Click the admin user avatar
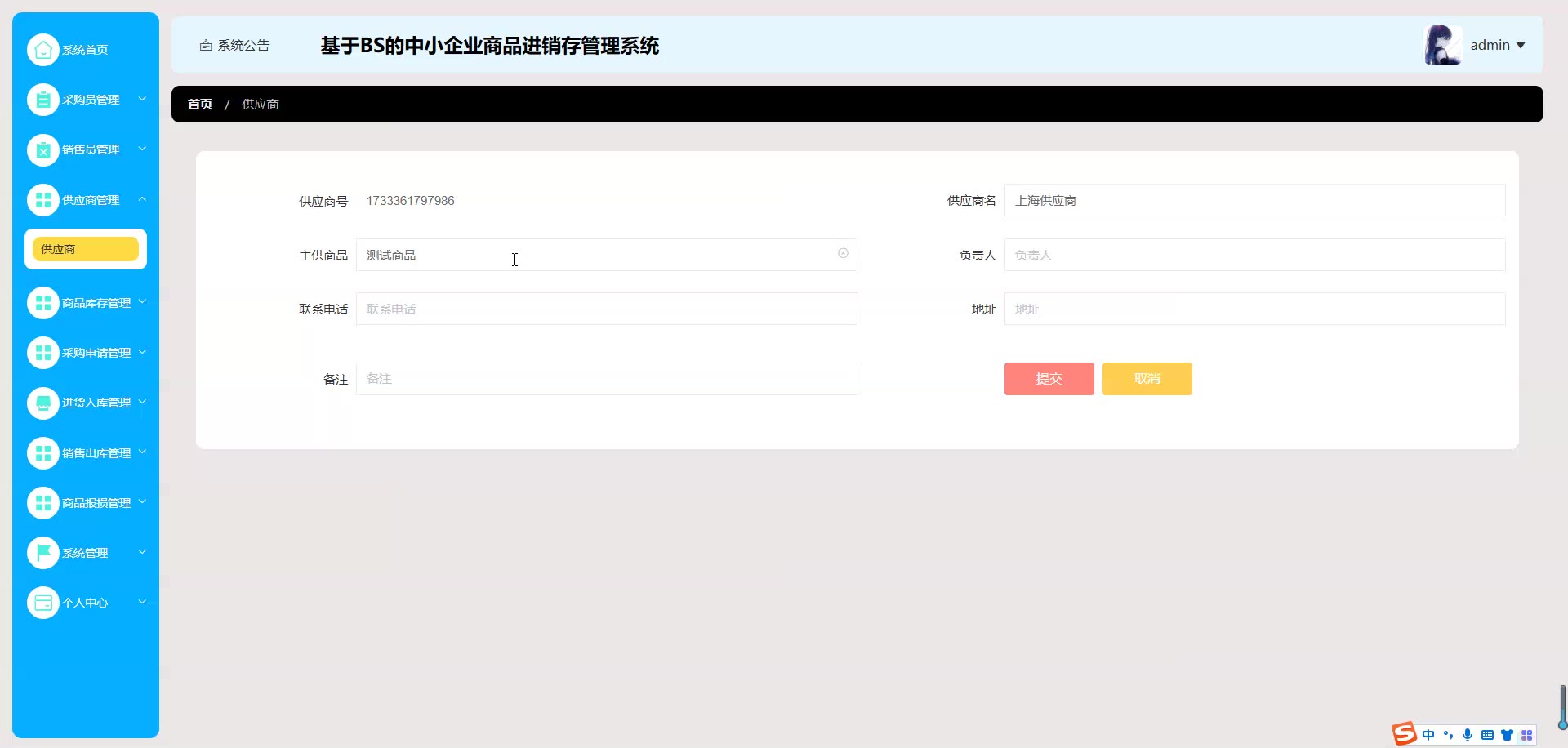Image resolution: width=1568 pixels, height=748 pixels. pos(1443,45)
